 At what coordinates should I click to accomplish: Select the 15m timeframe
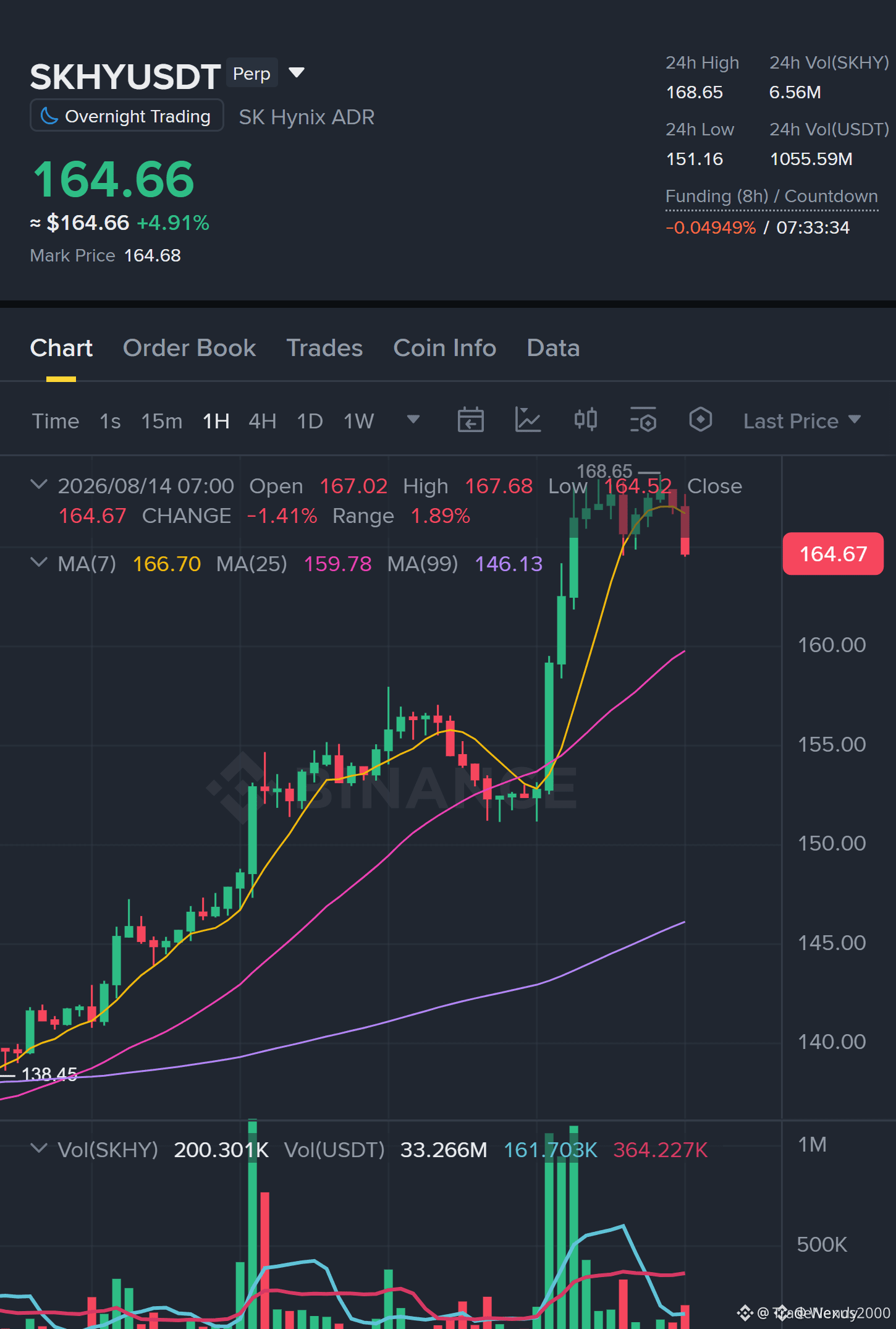coord(162,421)
